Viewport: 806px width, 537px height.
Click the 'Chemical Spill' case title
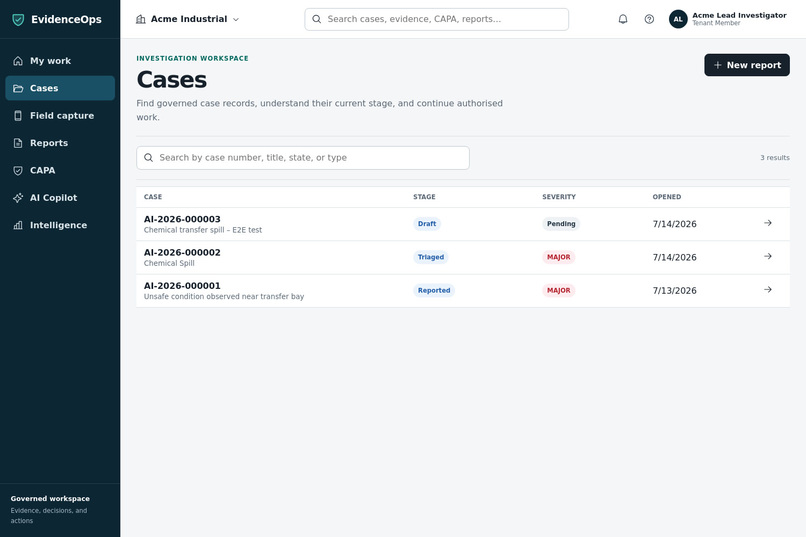point(169,263)
